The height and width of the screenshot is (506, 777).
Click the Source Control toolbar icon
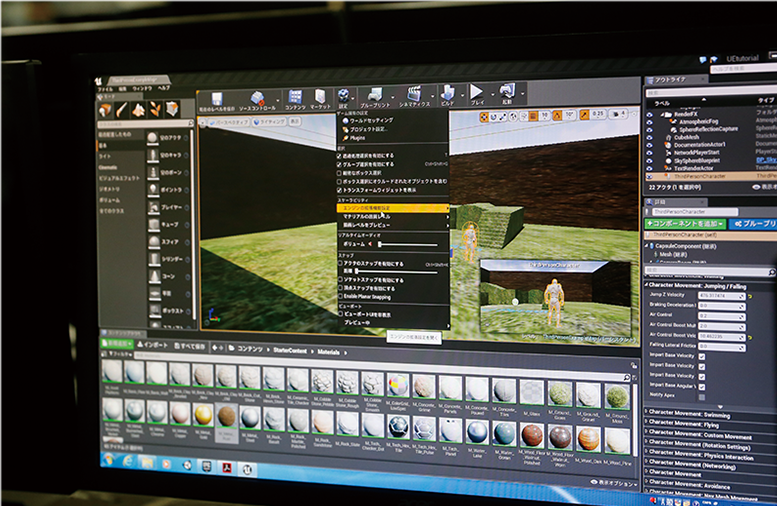257,98
